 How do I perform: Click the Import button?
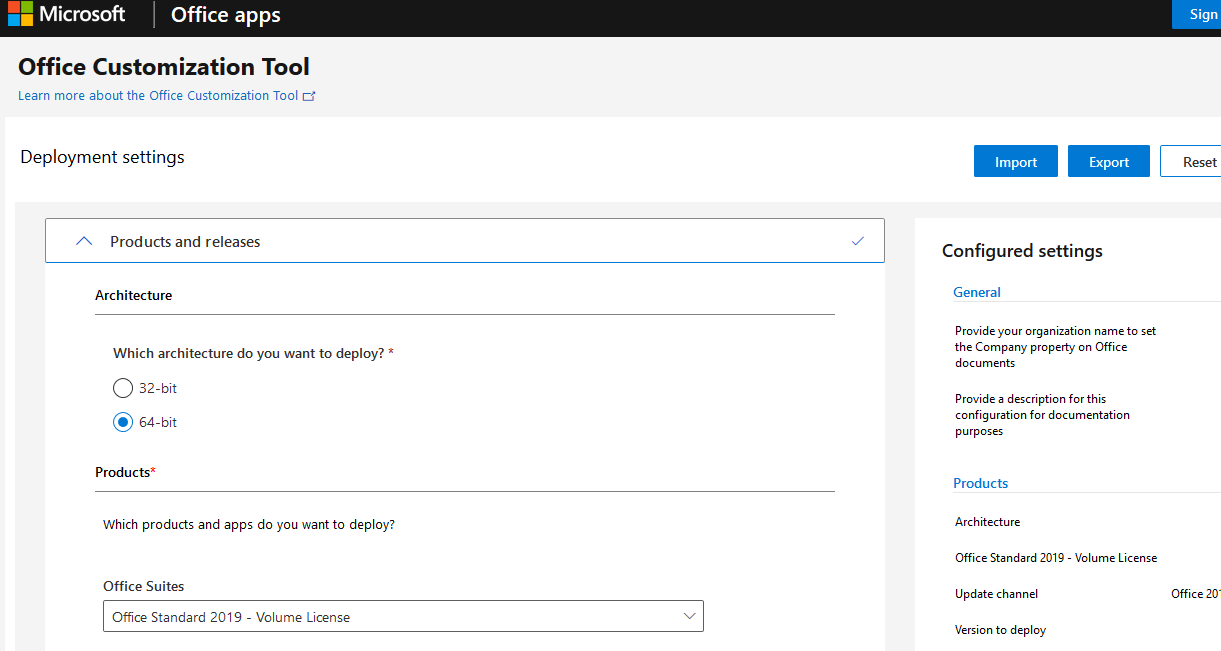coord(1015,161)
